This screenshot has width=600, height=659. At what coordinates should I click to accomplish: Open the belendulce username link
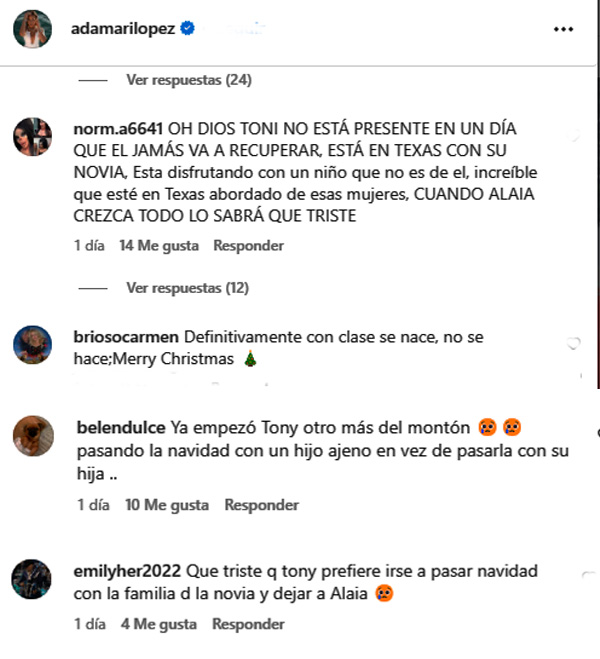pyautogui.click(x=121, y=427)
